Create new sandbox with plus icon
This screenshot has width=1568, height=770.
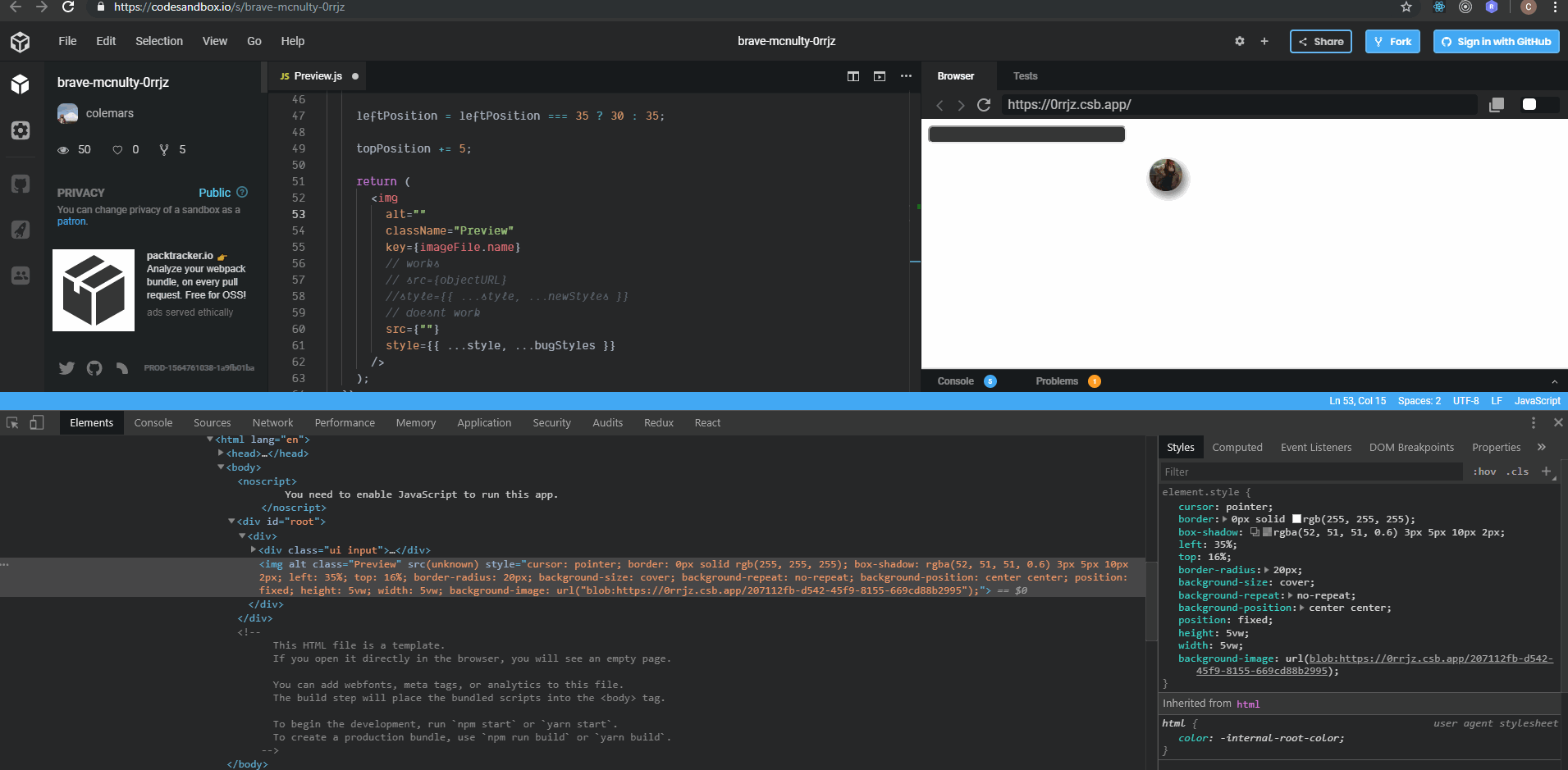[x=1264, y=41]
